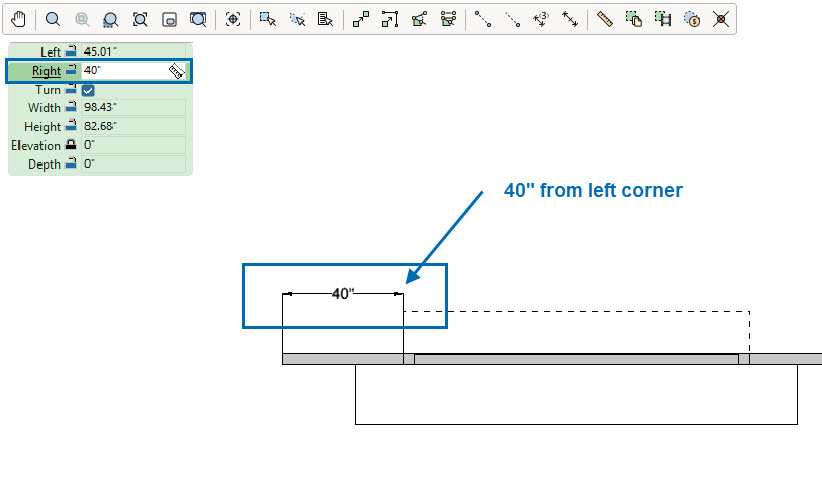
Task: Click the Height property label
Action: click(42, 127)
